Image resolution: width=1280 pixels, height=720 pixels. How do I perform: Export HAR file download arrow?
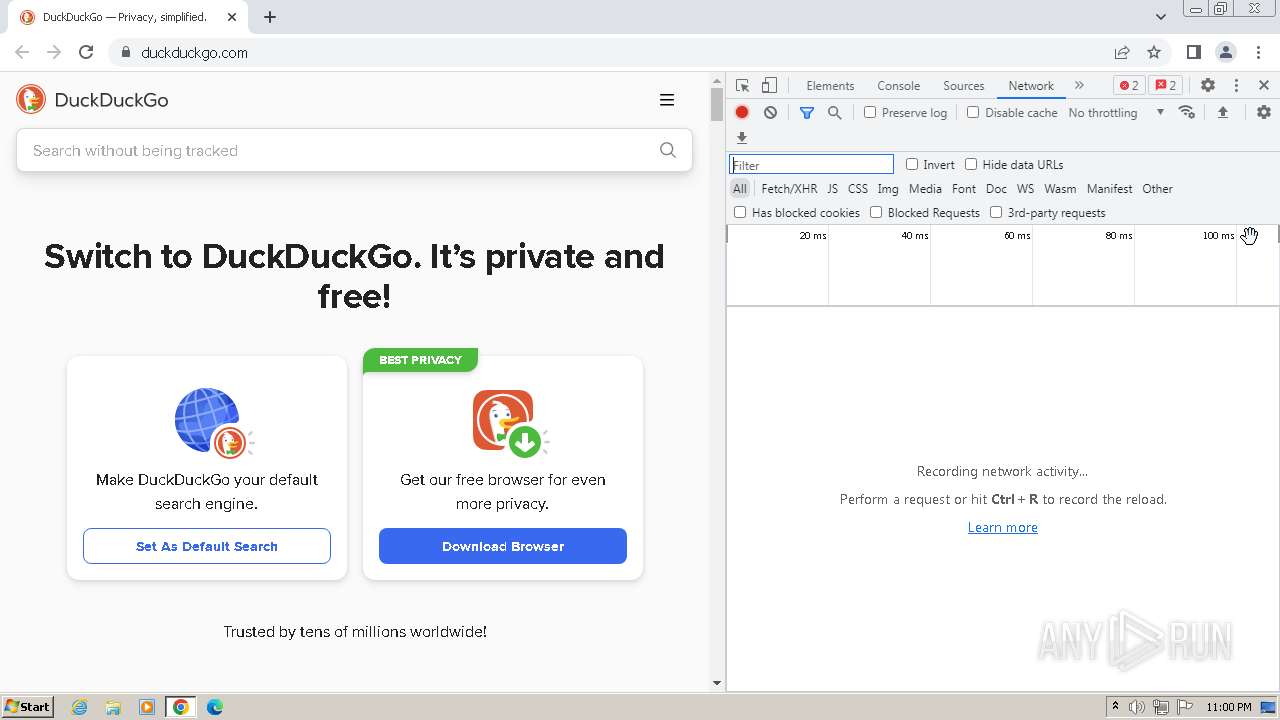tap(742, 138)
